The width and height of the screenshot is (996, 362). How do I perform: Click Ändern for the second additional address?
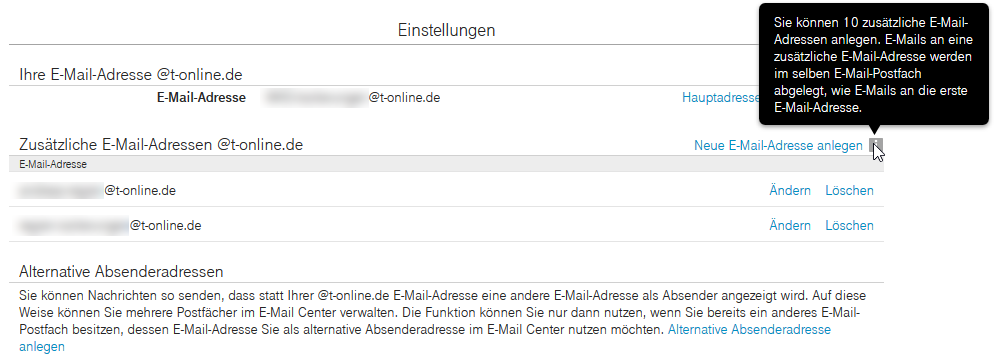[790, 225]
